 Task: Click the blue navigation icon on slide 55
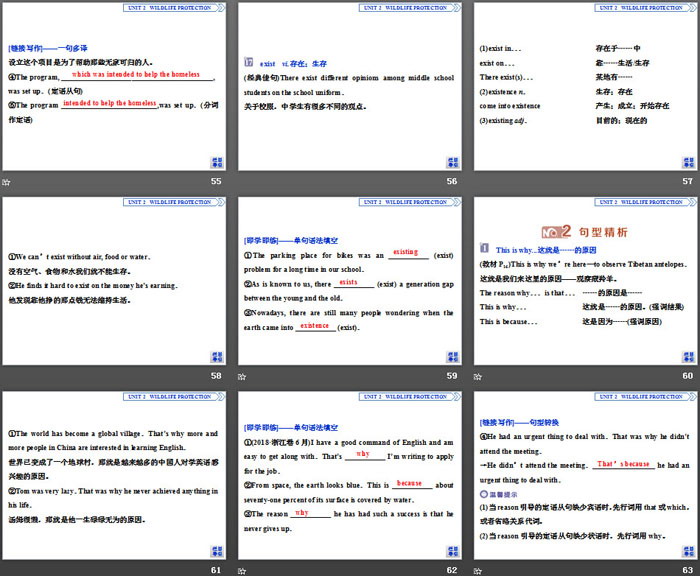217,162
